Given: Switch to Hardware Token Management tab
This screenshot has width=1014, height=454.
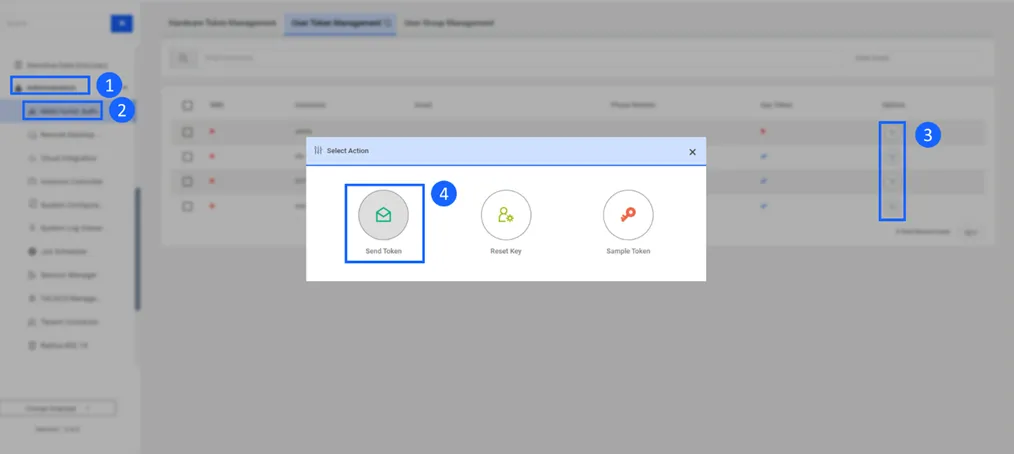Looking at the screenshot, I should tap(222, 23).
